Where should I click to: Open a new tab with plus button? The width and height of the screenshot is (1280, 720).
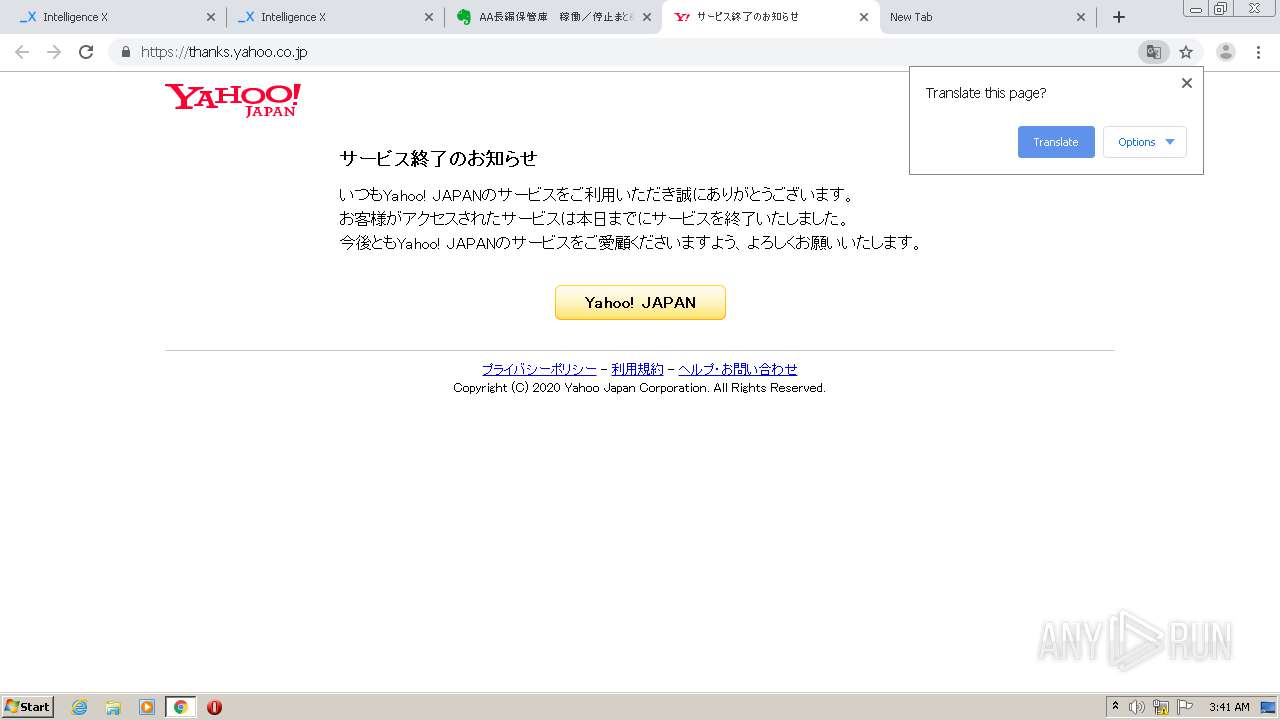[x=1119, y=17]
